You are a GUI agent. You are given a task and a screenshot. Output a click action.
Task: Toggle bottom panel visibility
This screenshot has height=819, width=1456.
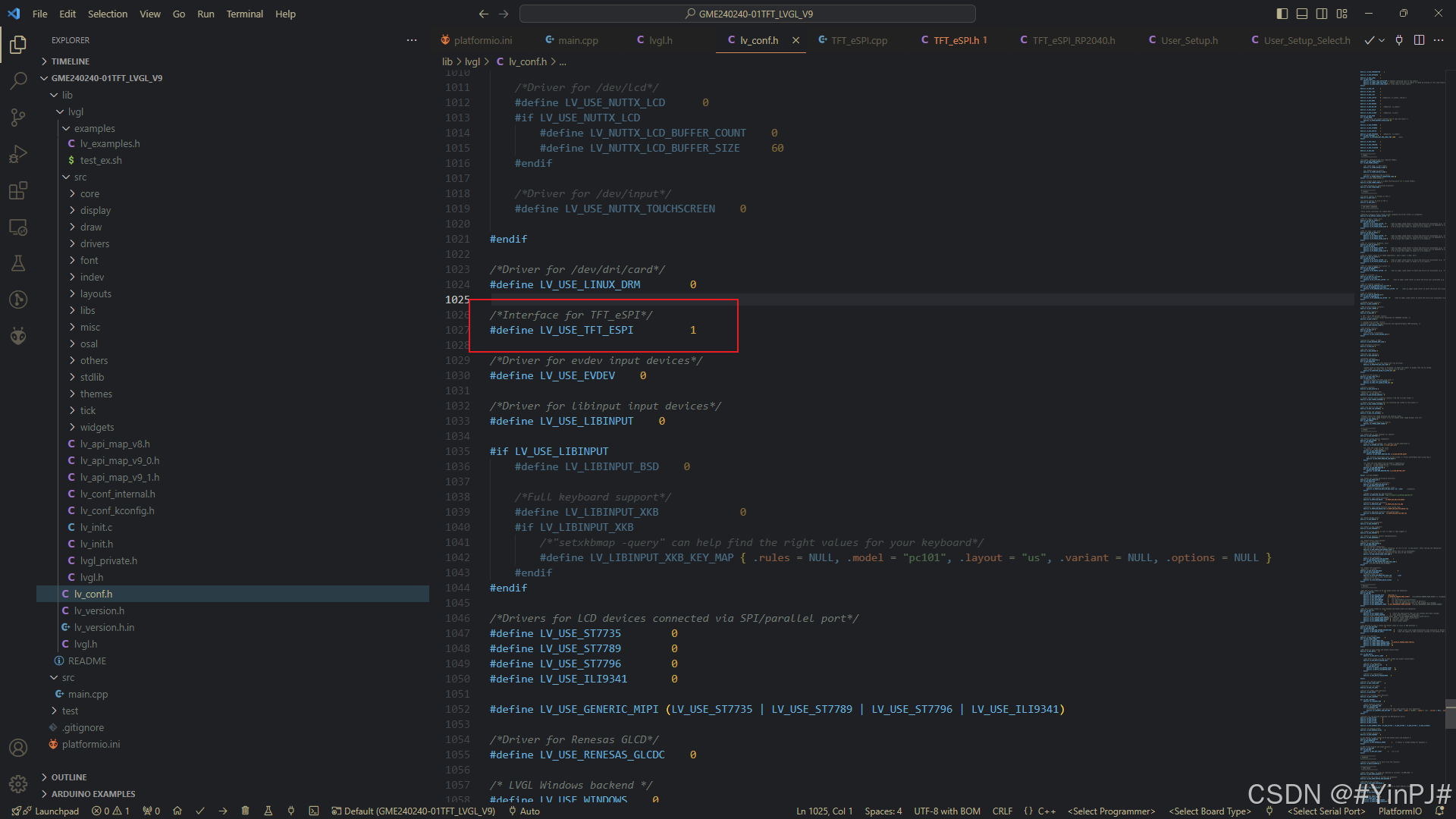click(1302, 14)
